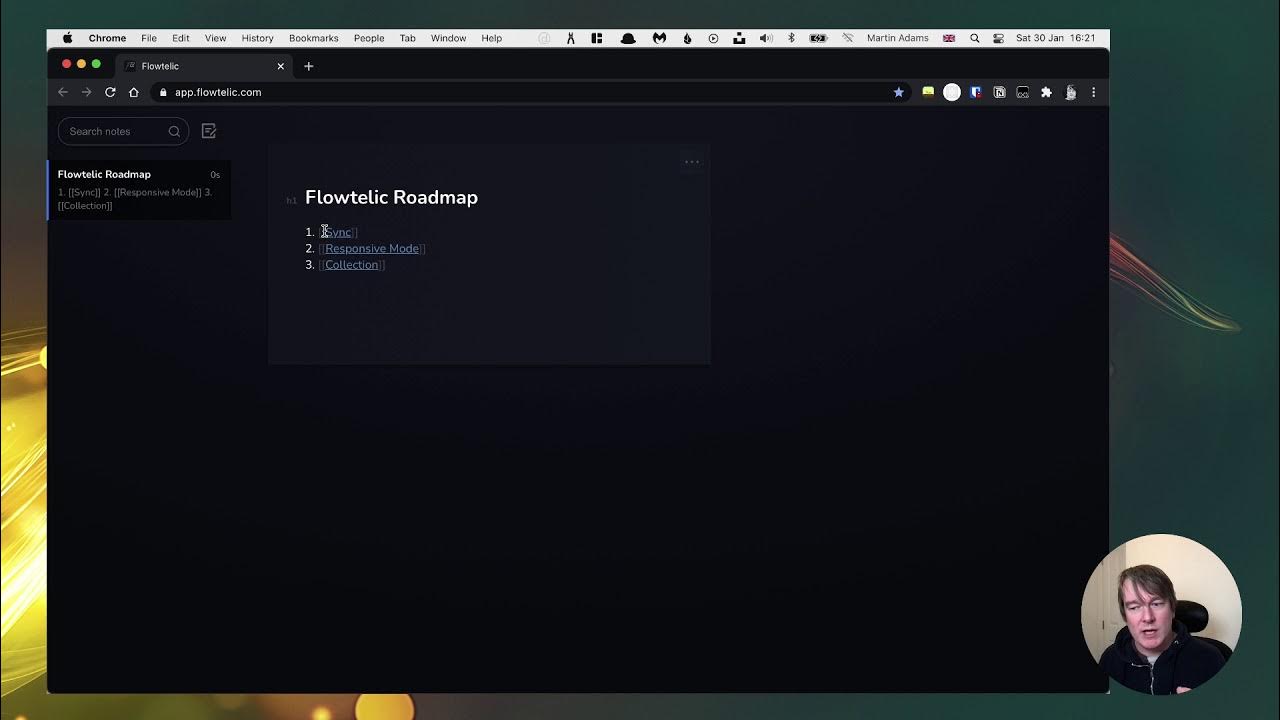The image size is (1280, 720).
Task: Click the extension icon left of puzzle piece
Action: [x=1023, y=92]
